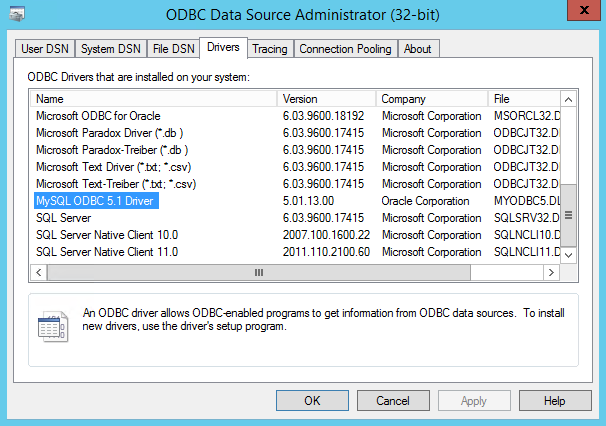Click the Cancel button

pos(393,400)
